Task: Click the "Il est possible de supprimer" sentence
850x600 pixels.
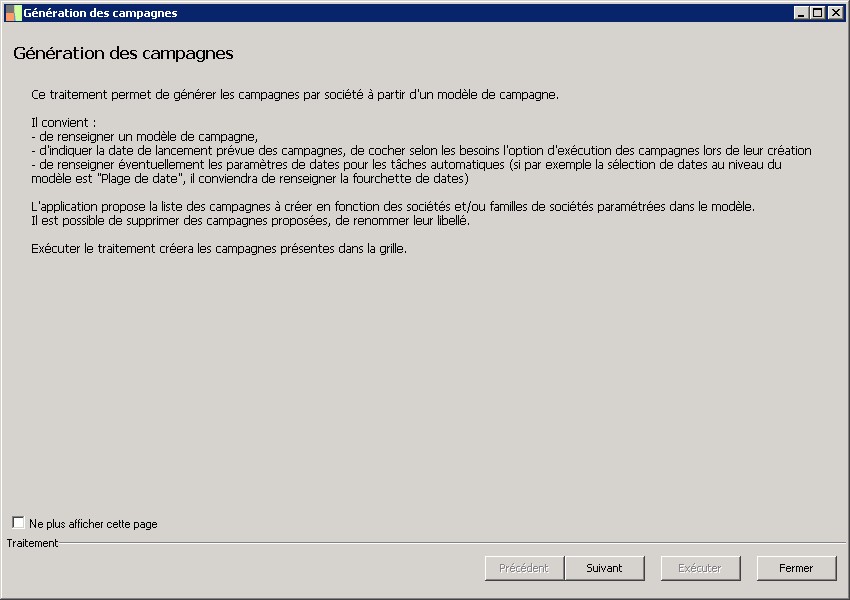Action: pyautogui.click(x=249, y=220)
